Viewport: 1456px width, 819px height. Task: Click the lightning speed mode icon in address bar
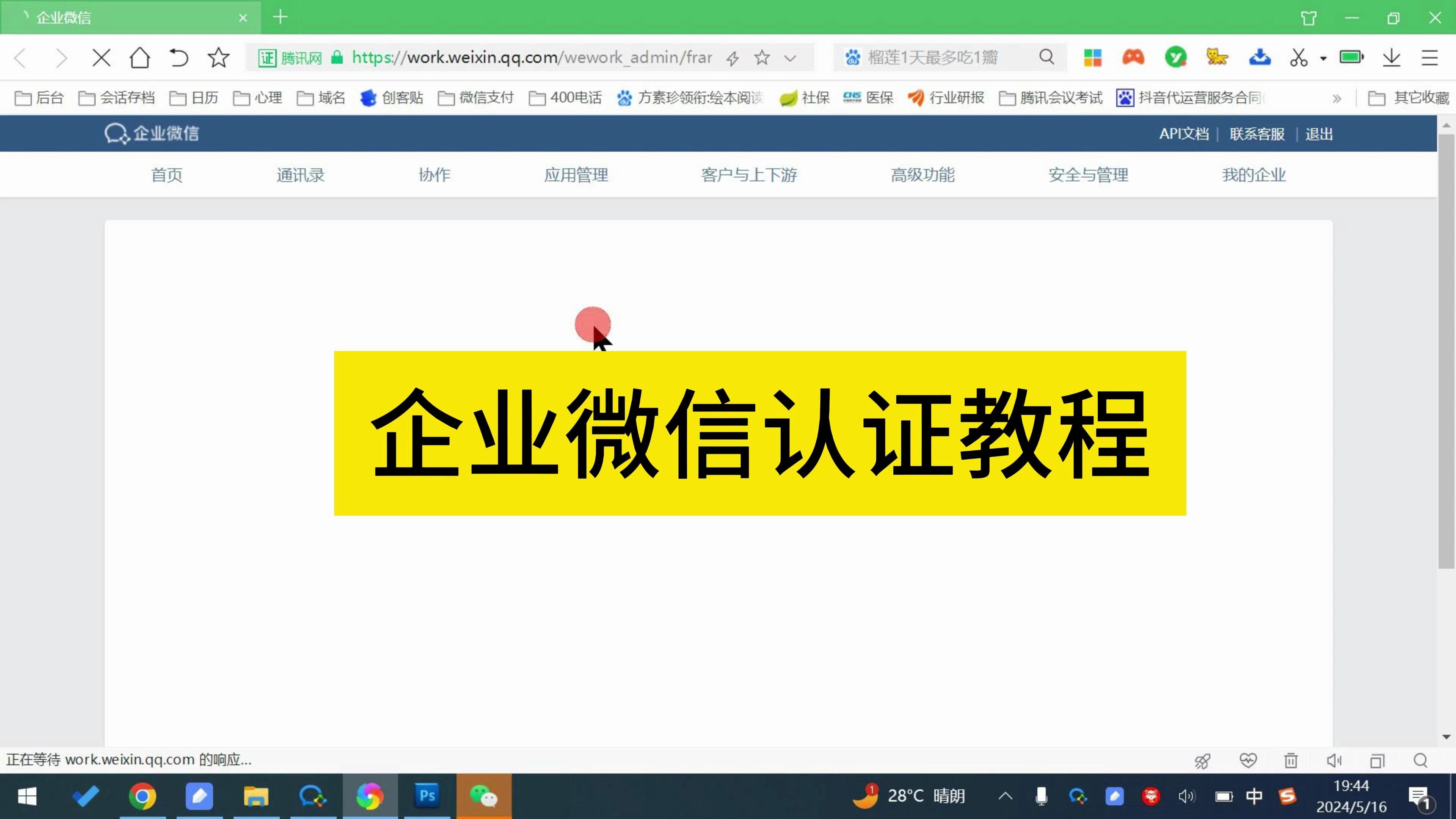[733, 58]
